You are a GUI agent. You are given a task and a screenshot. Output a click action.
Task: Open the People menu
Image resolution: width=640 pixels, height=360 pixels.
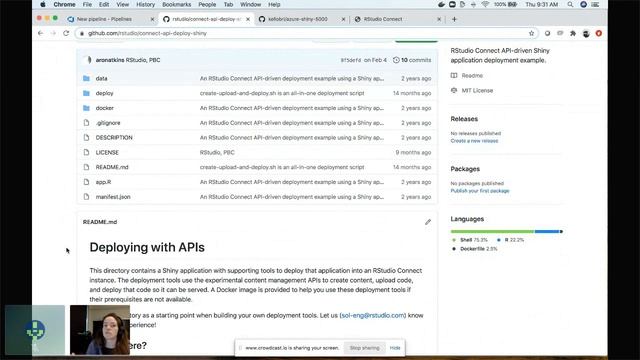(x=207, y=4)
